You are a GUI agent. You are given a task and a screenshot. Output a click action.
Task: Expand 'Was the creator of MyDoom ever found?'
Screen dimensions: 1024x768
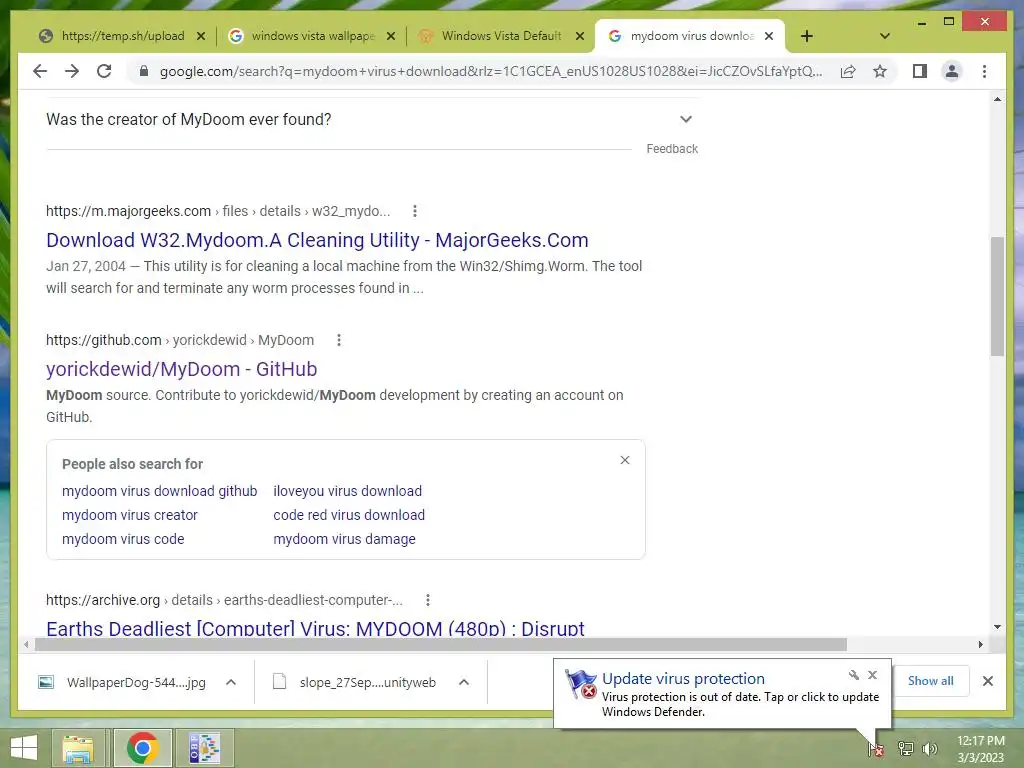pos(371,120)
